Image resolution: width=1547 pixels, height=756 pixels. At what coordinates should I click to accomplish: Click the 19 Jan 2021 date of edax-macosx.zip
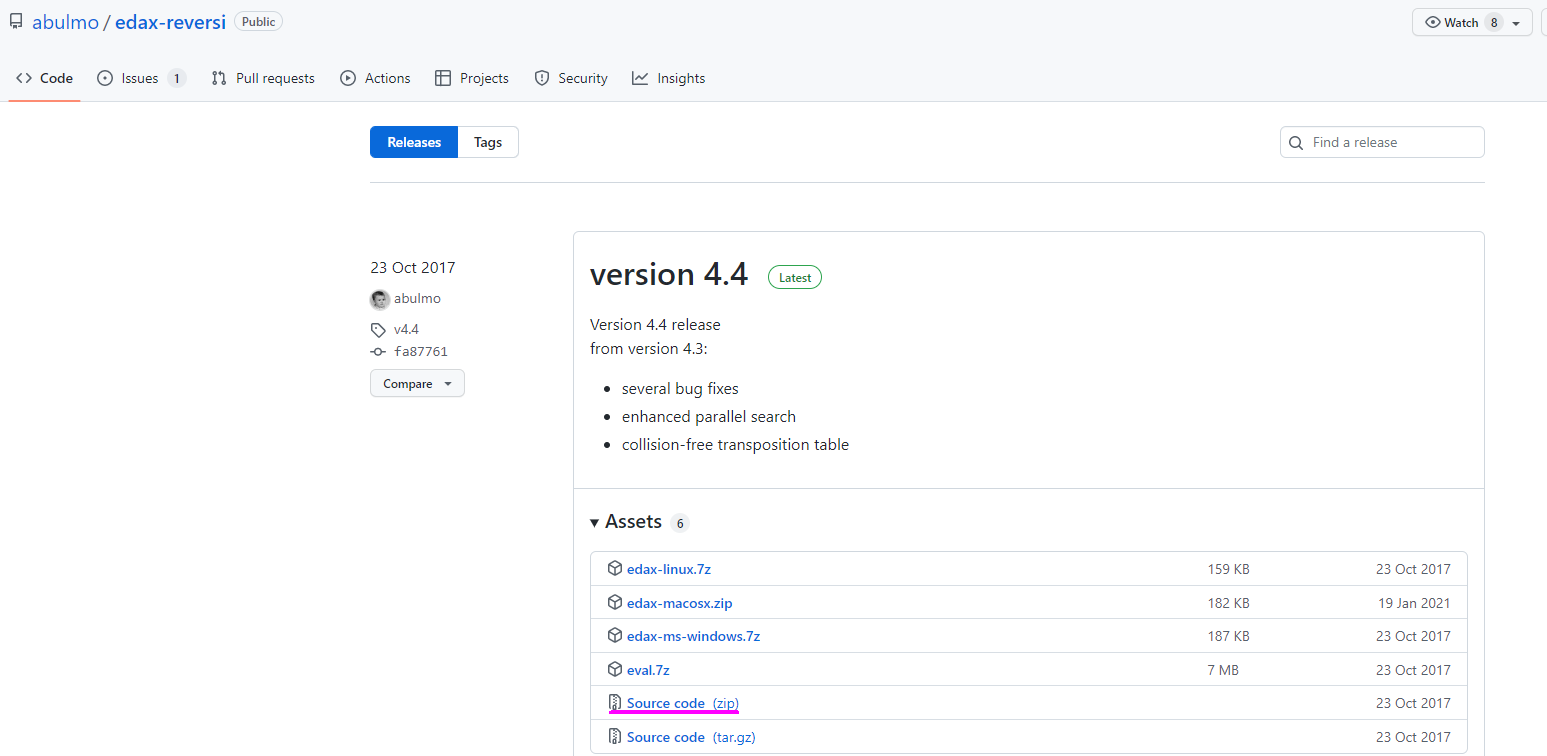coord(1414,603)
